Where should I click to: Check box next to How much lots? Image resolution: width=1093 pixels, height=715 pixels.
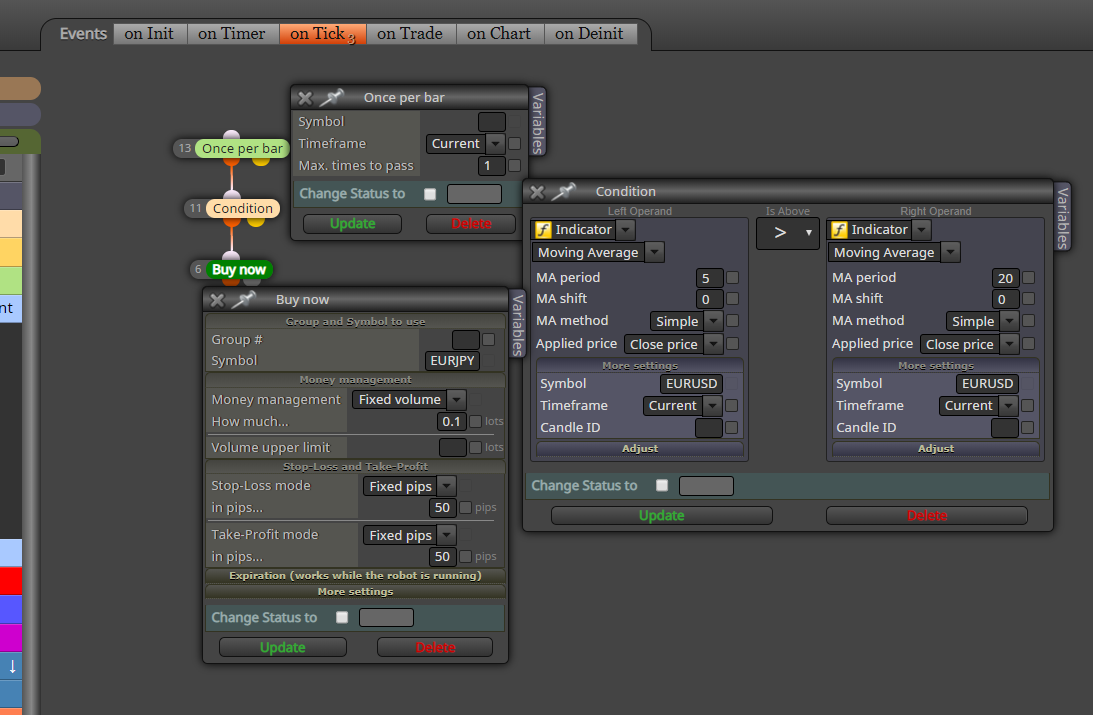point(475,421)
